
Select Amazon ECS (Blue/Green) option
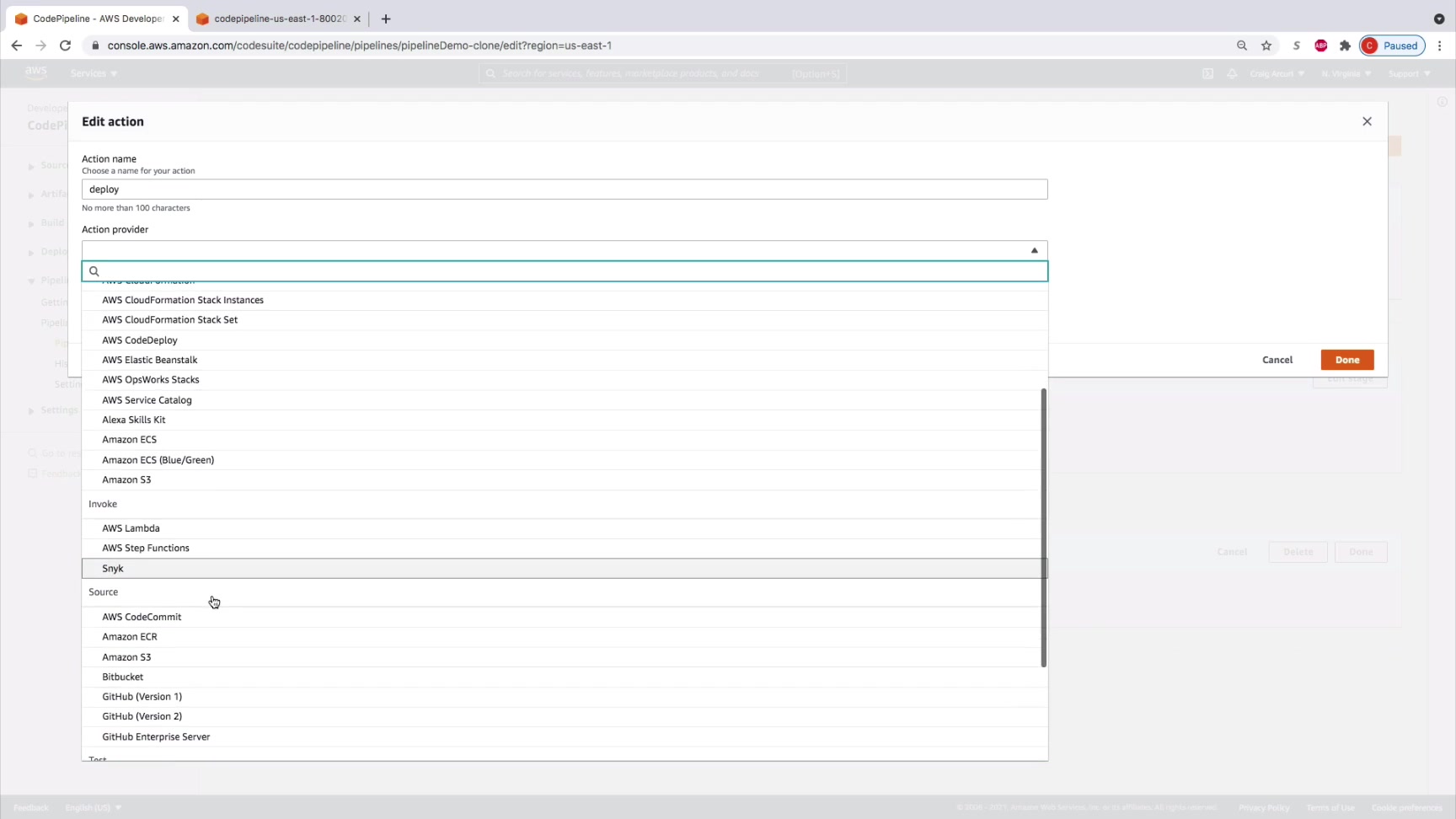[565, 460]
